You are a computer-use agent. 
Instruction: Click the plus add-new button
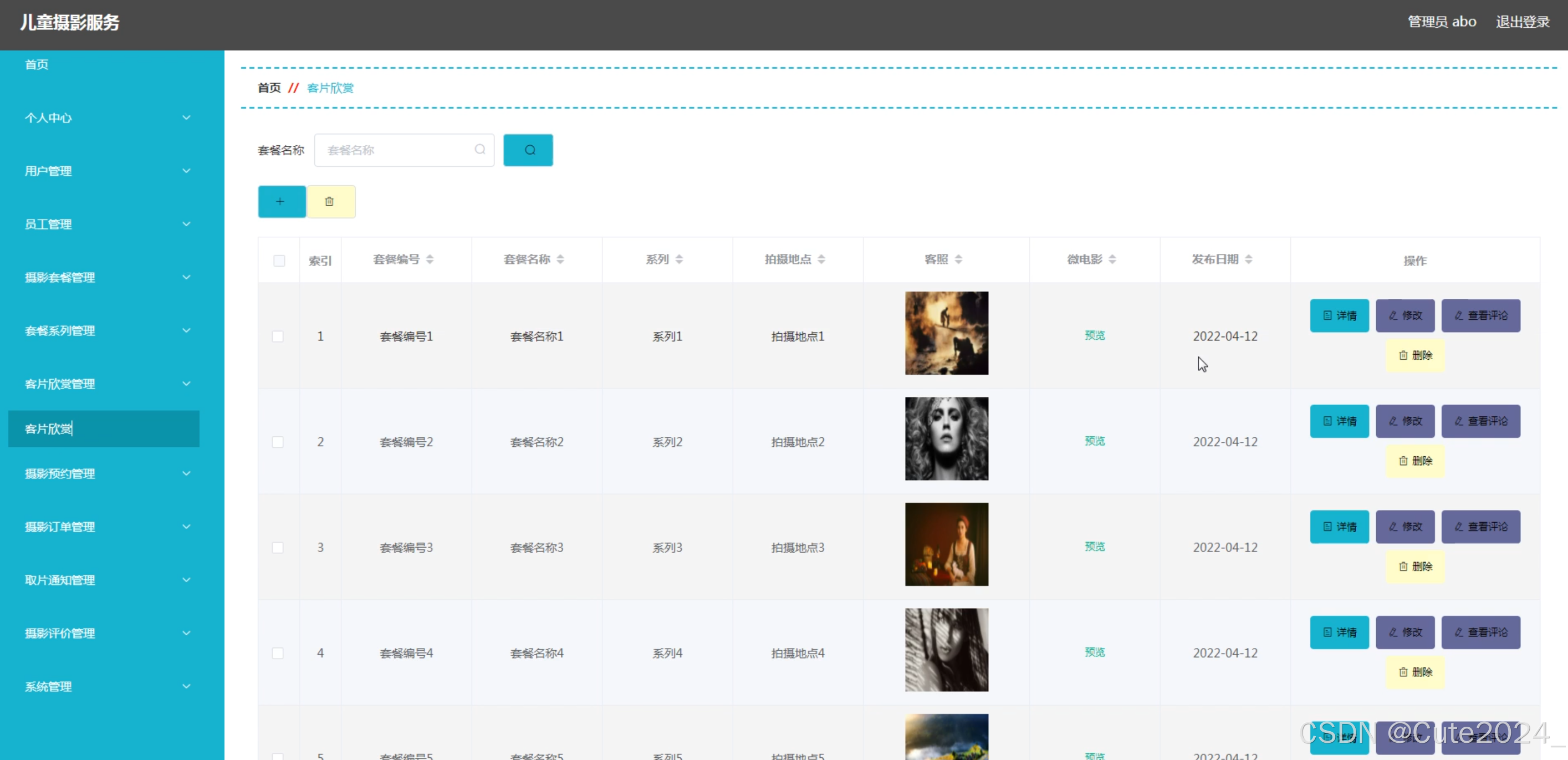tap(281, 202)
